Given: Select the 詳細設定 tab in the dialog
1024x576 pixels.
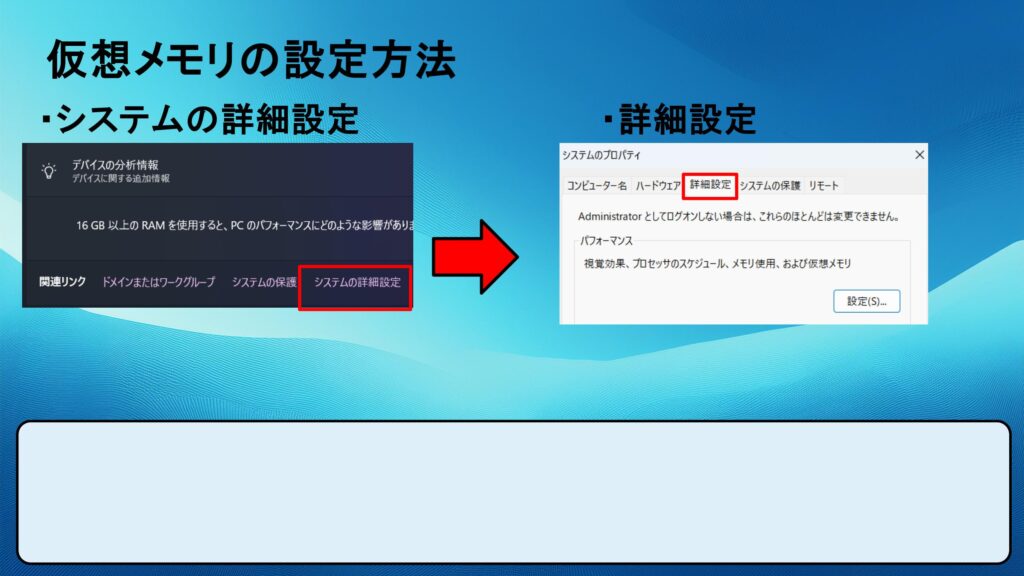Looking at the screenshot, I should coord(710,185).
